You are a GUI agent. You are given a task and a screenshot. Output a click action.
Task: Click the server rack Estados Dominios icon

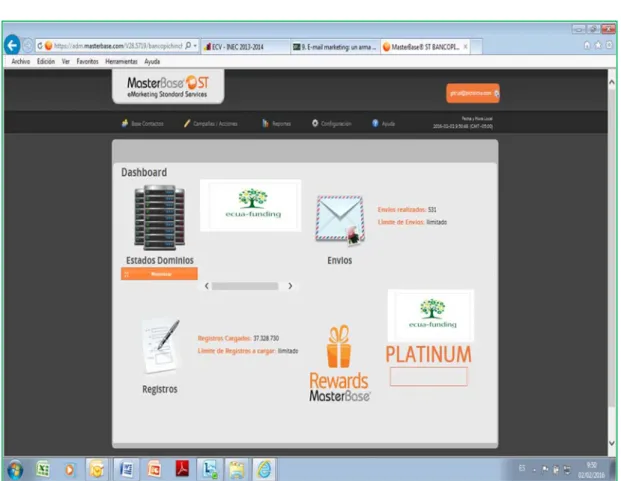point(160,218)
